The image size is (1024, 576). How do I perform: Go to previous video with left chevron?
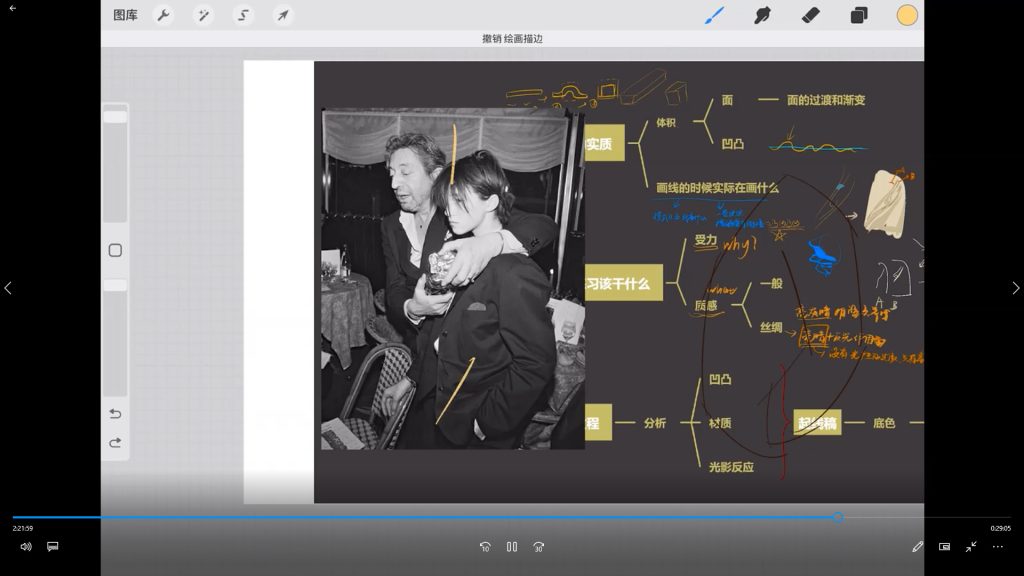coord(8,288)
